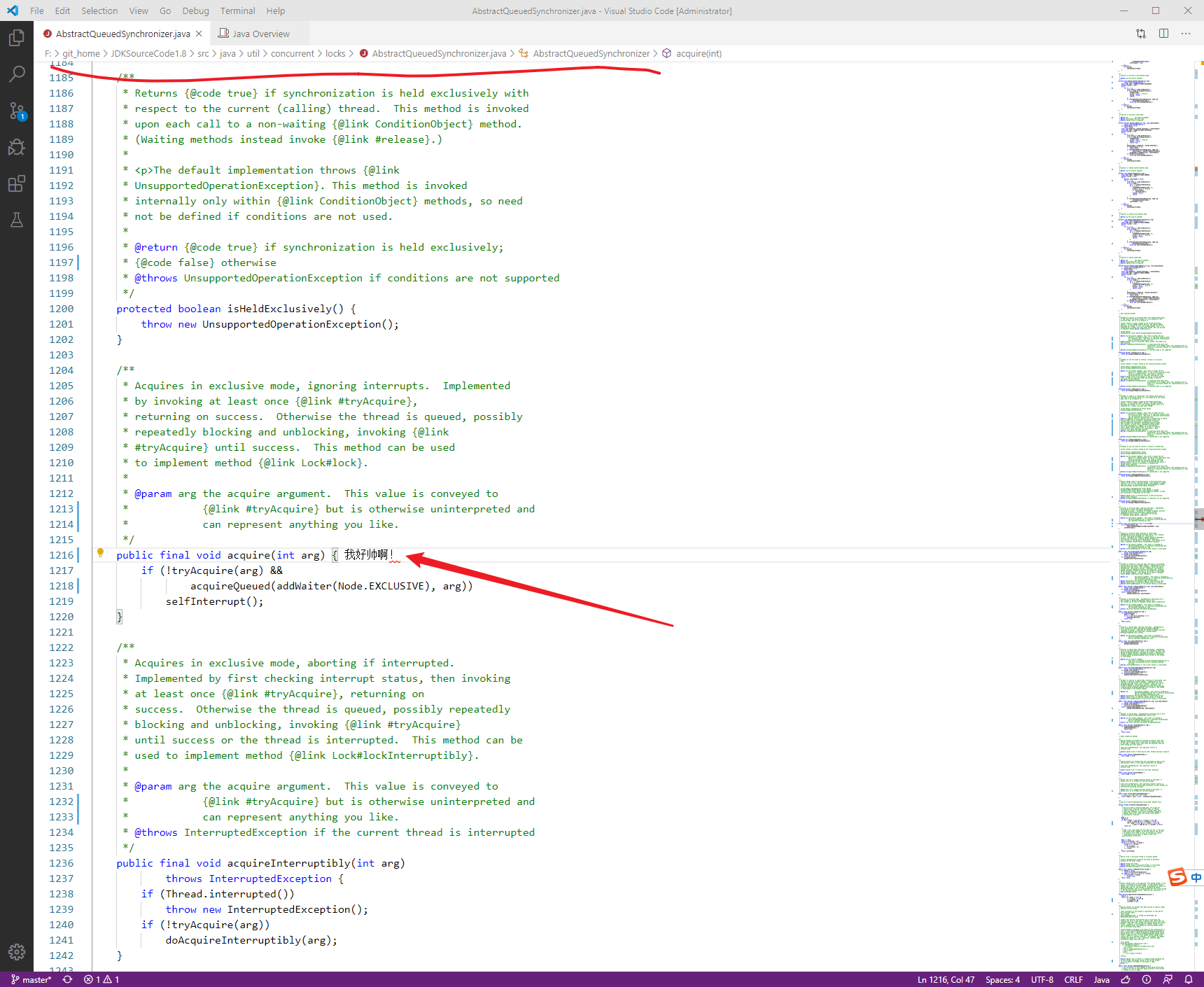The image size is (1204, 987).
Task: Click the isHeldExclusively method name
Action: point(279,309)
